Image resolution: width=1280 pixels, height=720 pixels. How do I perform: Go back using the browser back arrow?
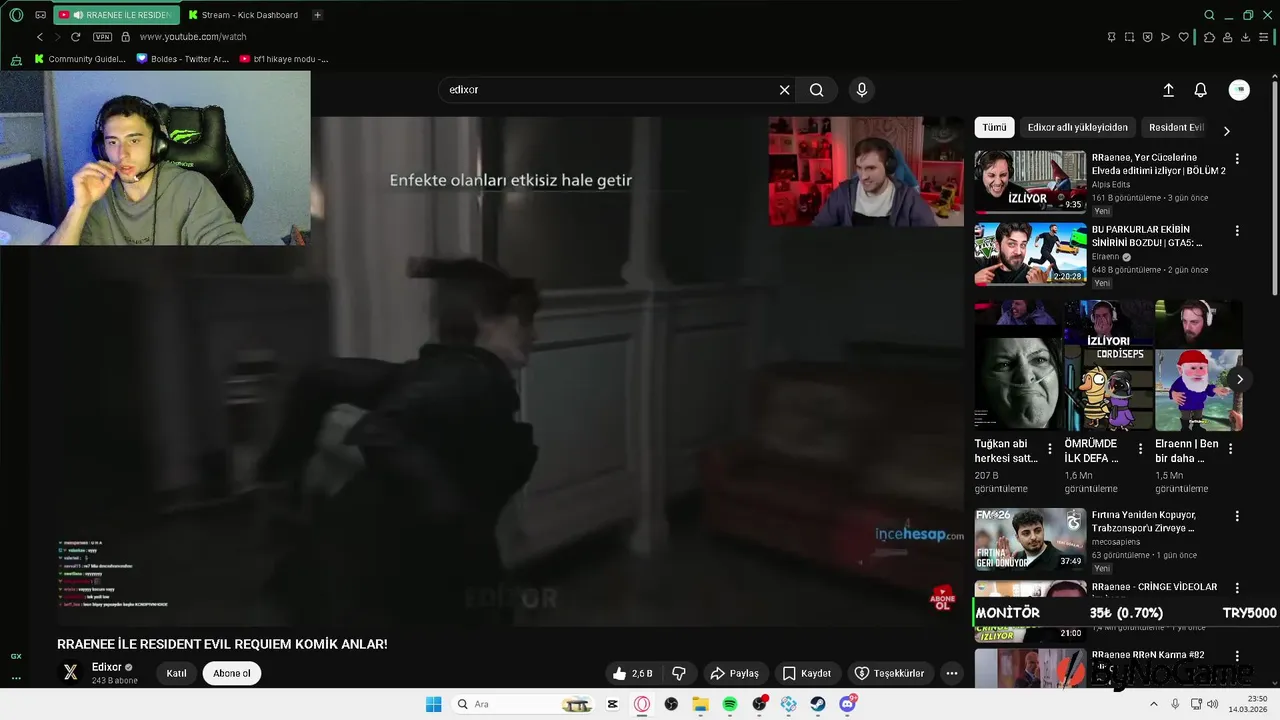pos(40,37)
